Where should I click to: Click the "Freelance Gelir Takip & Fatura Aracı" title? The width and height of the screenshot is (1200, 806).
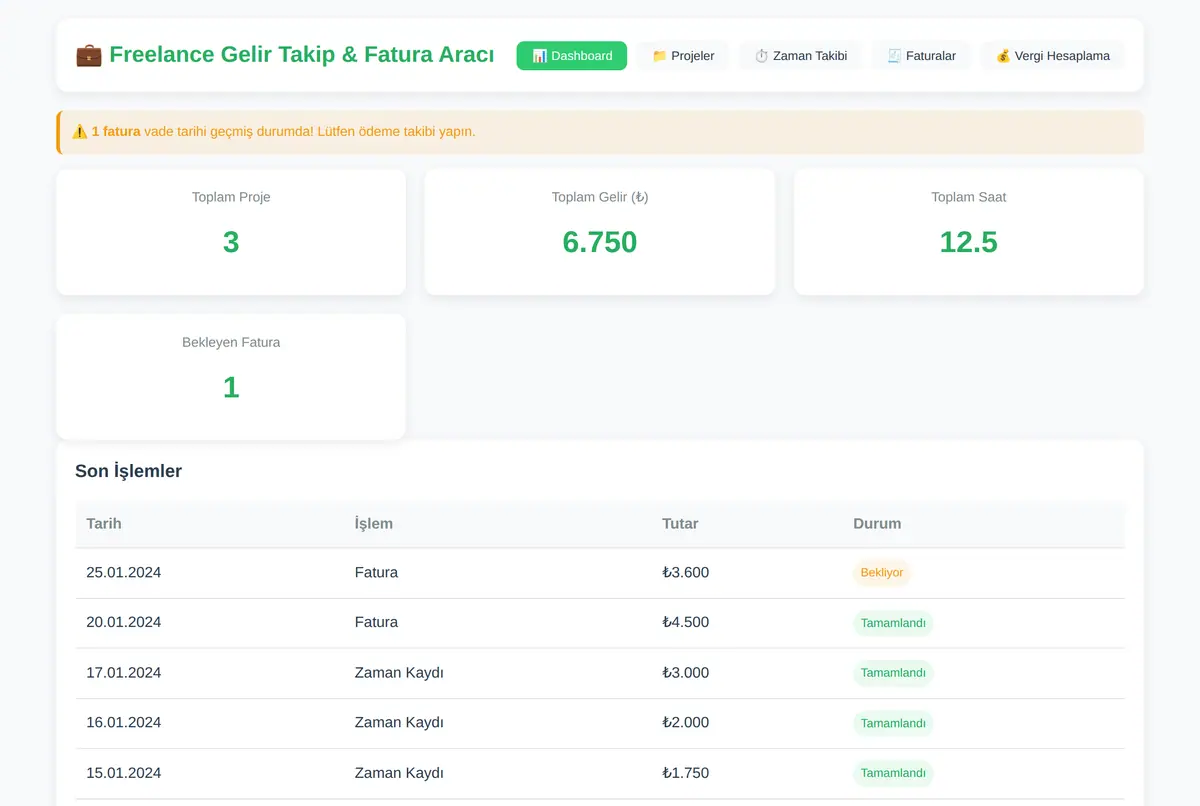pyautogui.click(x=301, y=55)
